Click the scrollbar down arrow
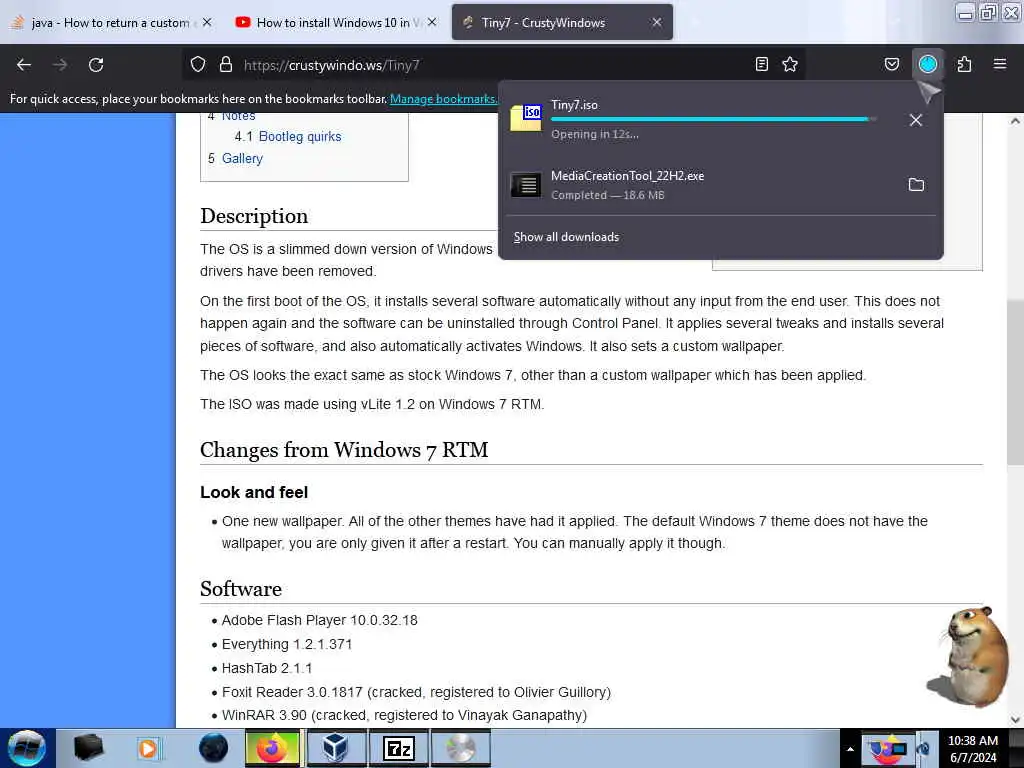The width and height of the screenshot is (1024, 768). (1014, 719)
